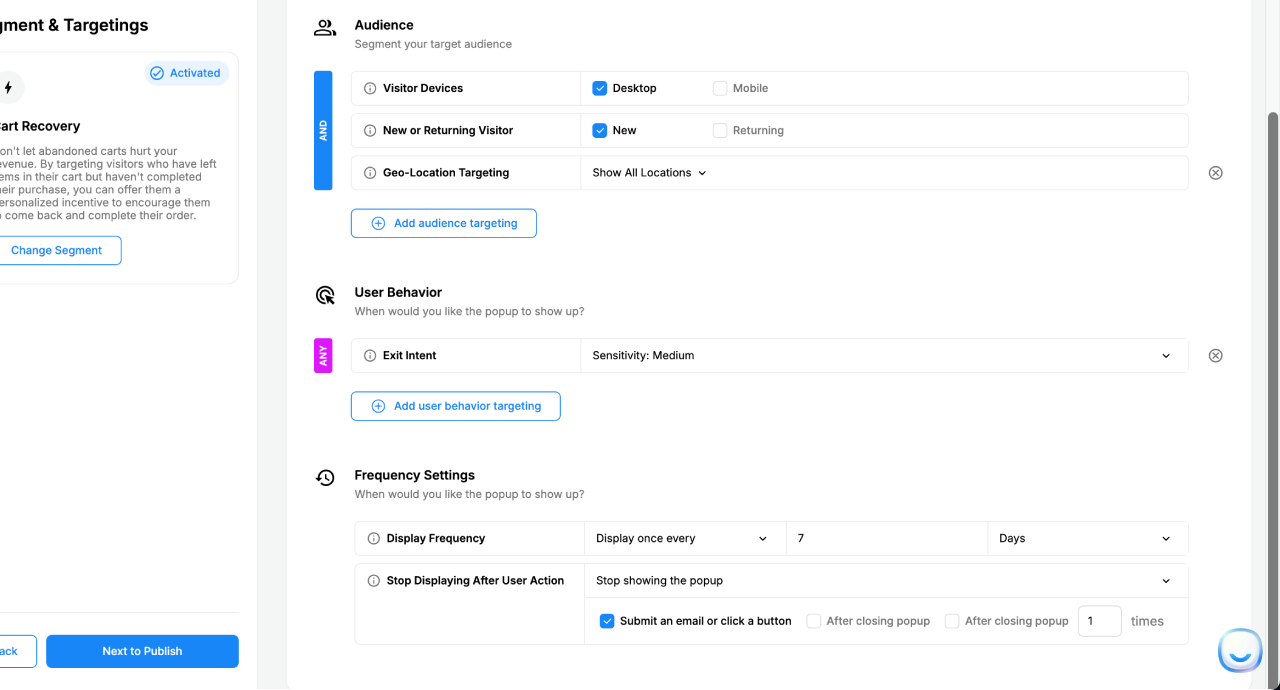Remove the Geo-Location Targeting rule
Screen dimensions: 1280x690
point(1215,173)
